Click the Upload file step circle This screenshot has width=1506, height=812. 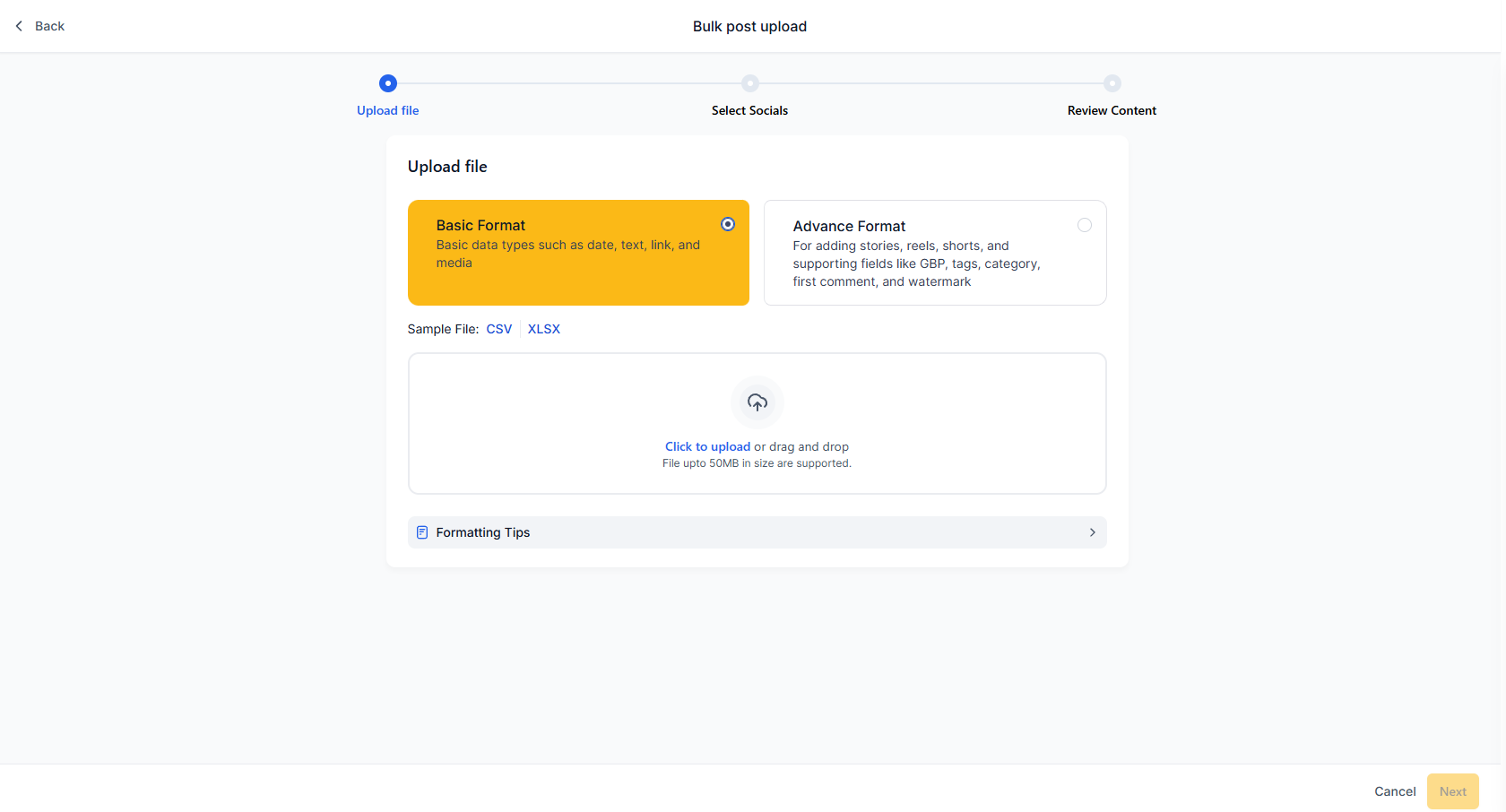pos(388,83)
